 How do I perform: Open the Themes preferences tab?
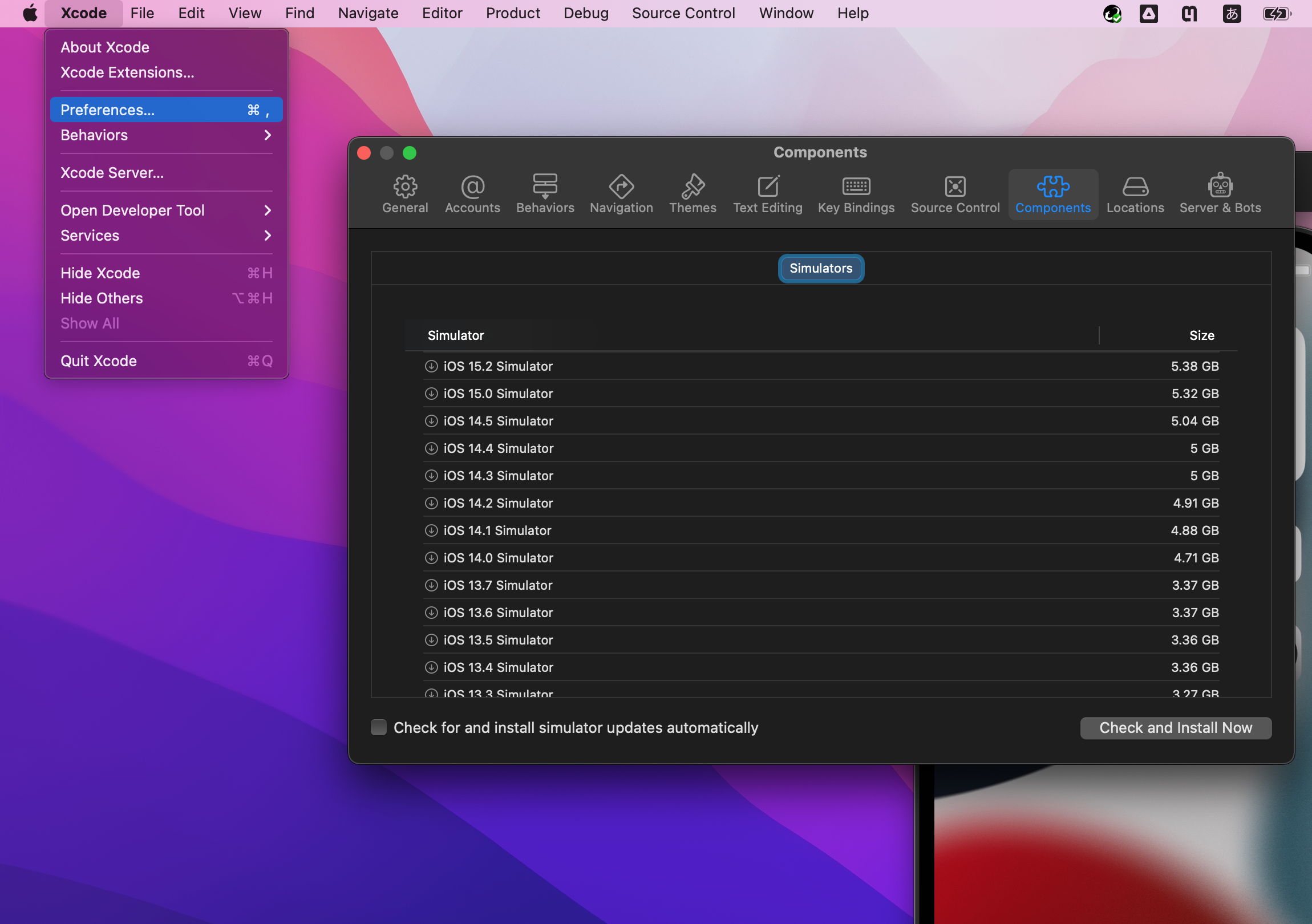click(693, 194)
